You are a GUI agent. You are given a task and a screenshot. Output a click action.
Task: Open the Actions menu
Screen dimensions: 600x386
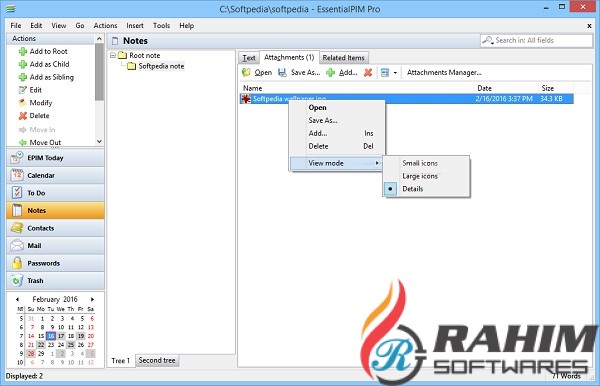coord(105,26)
